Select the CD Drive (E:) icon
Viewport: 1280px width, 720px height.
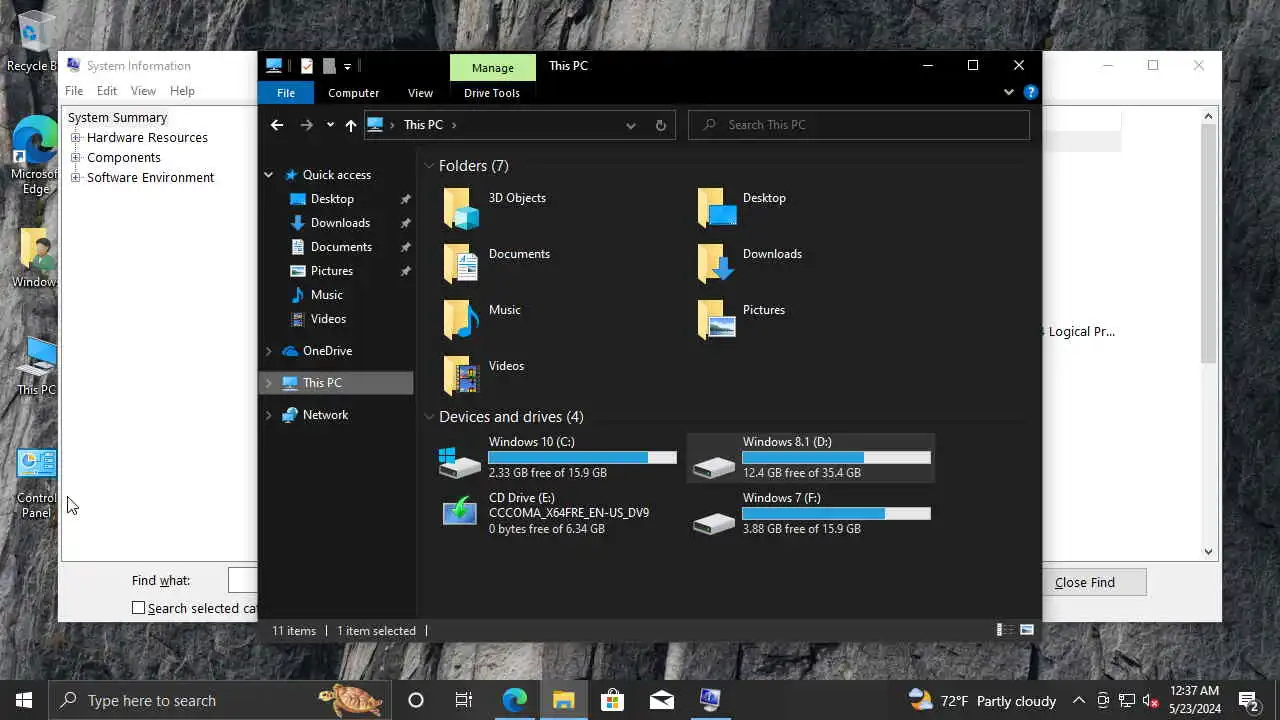point(460,511)
